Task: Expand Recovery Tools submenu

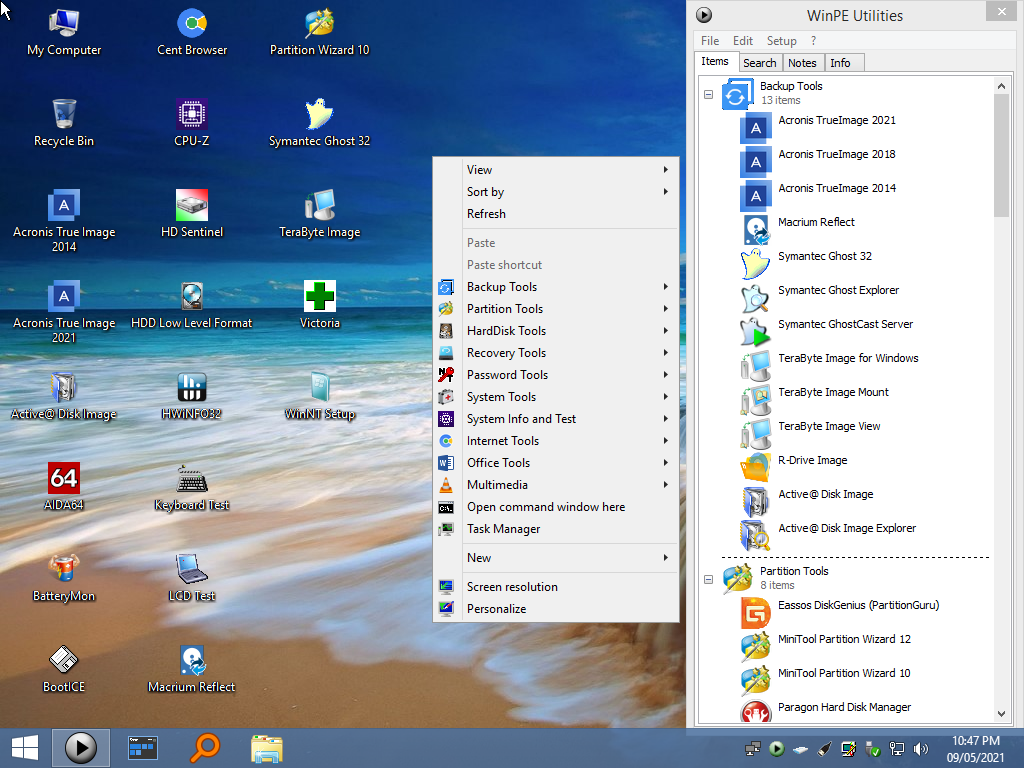Action: [556, 353]
